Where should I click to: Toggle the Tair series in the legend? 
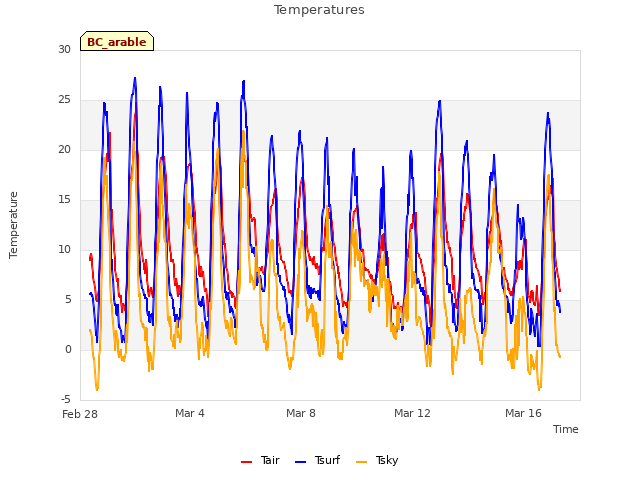coord(260,460)
